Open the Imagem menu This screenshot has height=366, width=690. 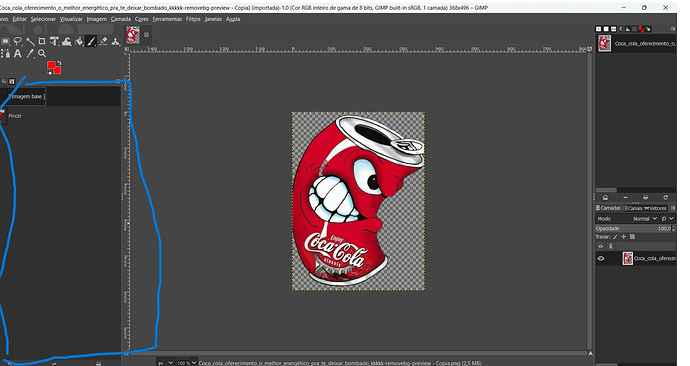97,19
